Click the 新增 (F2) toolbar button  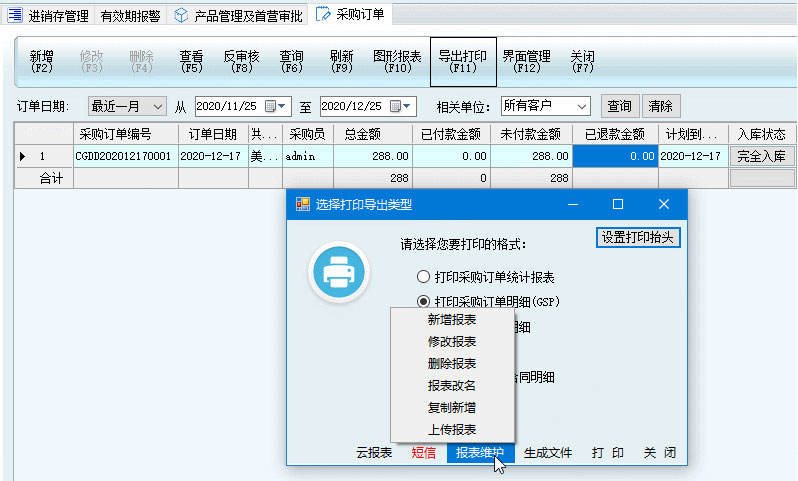click(x=42, y=62)
